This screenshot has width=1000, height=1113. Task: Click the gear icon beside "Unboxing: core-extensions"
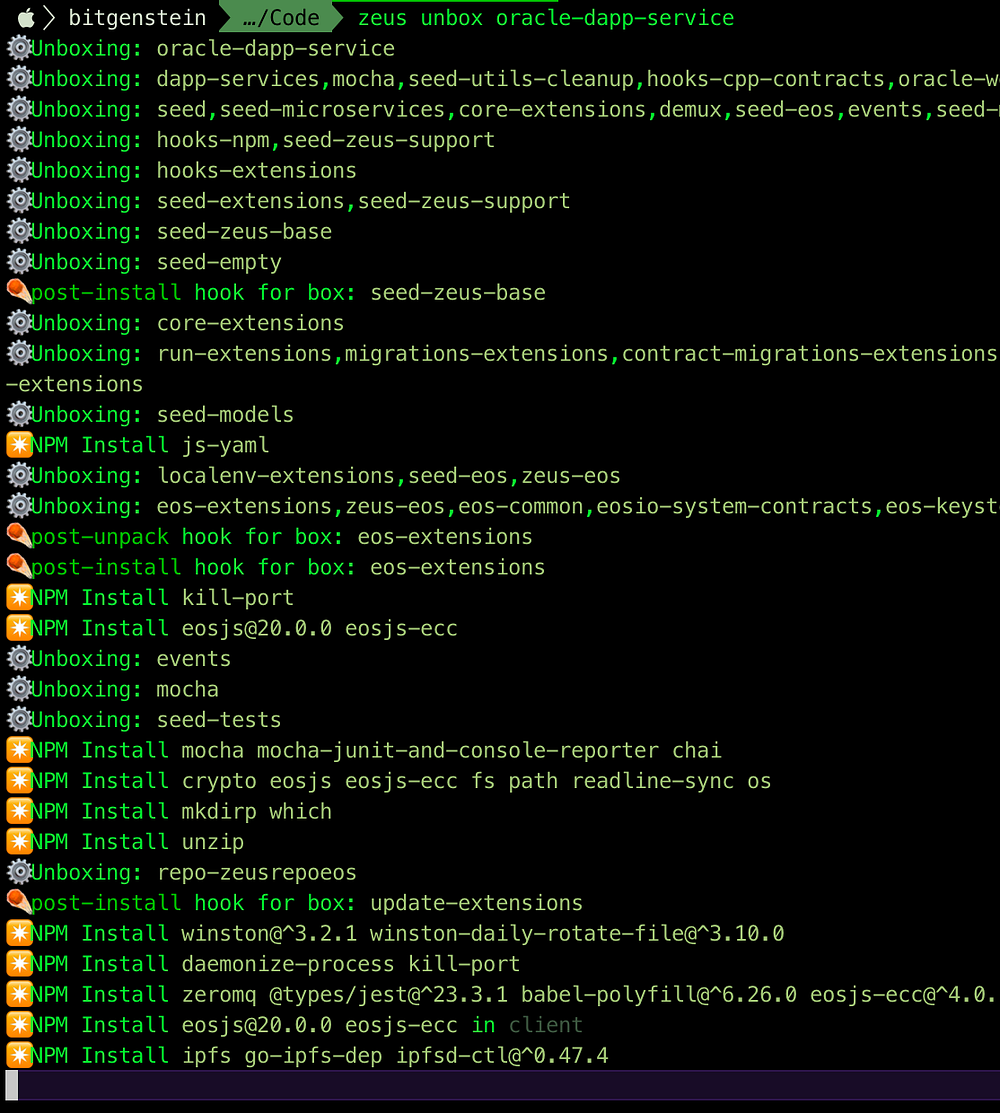coord(17,322)
